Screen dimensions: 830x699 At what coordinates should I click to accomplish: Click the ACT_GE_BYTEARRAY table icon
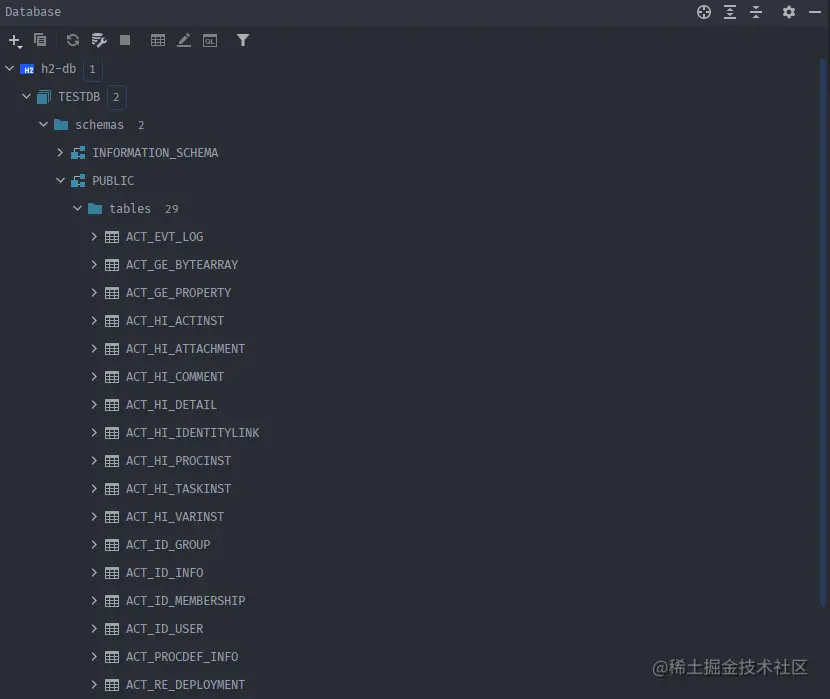coord(112,265)
